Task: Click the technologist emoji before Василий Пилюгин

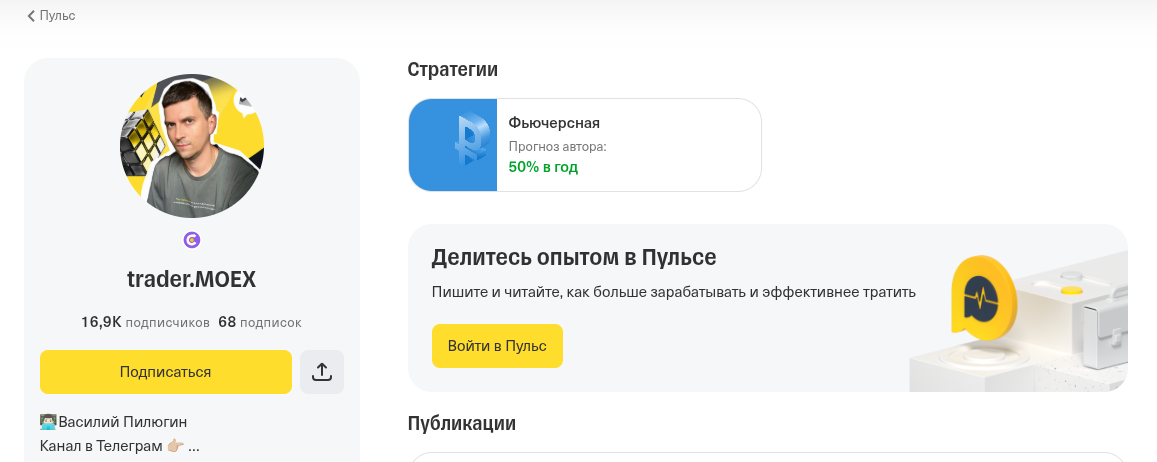Action: [48, 422]
